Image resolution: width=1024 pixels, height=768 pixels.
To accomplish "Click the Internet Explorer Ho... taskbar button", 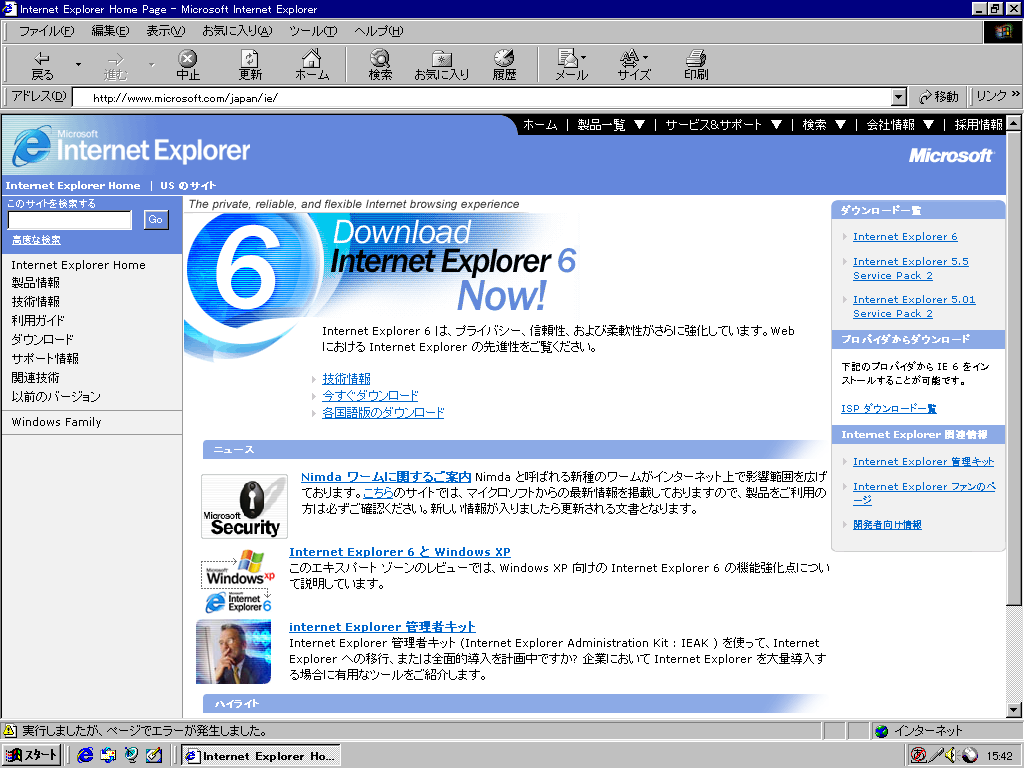I will 261,756.
